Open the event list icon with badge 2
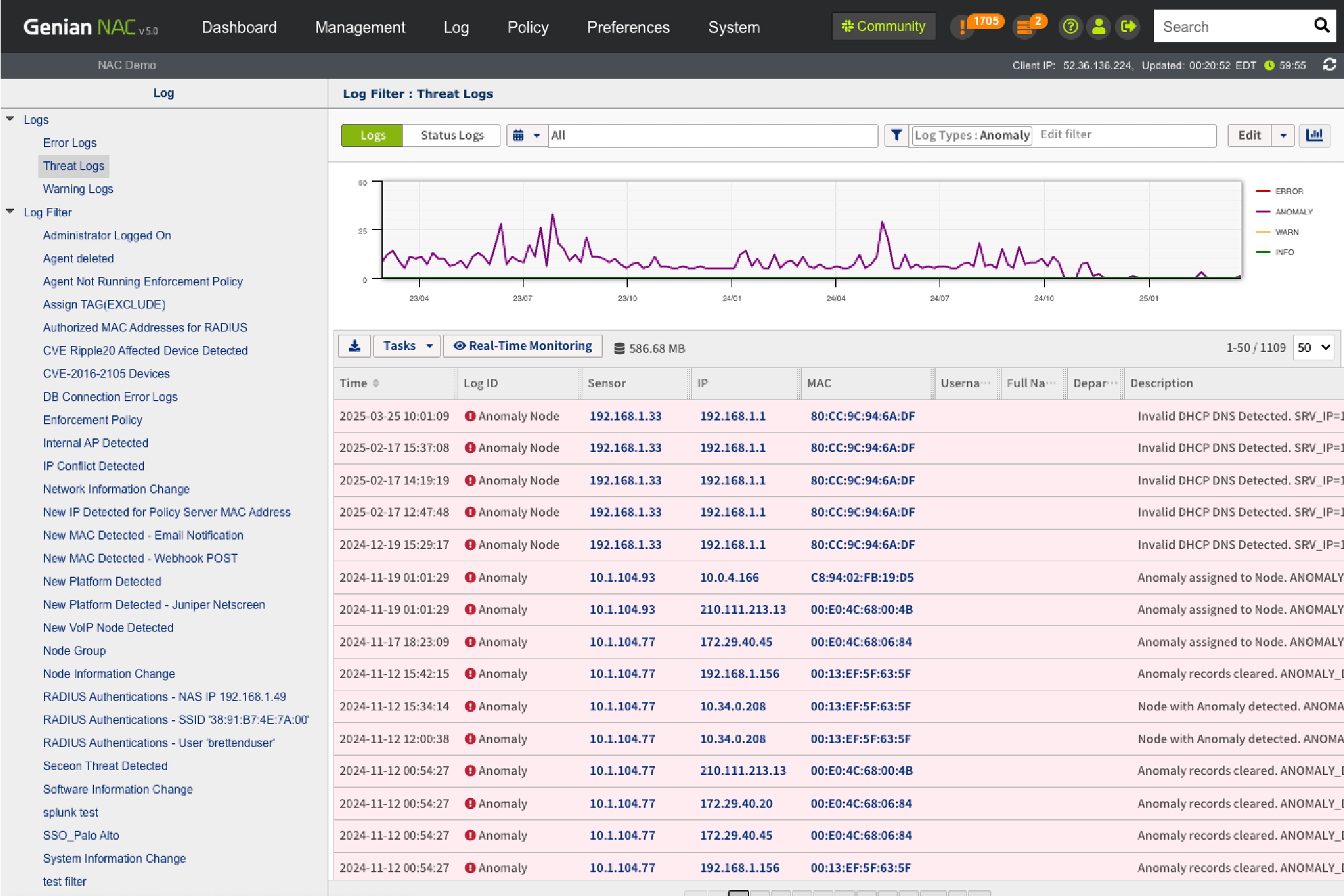 pyautogui.click(x=1025, y=27)
